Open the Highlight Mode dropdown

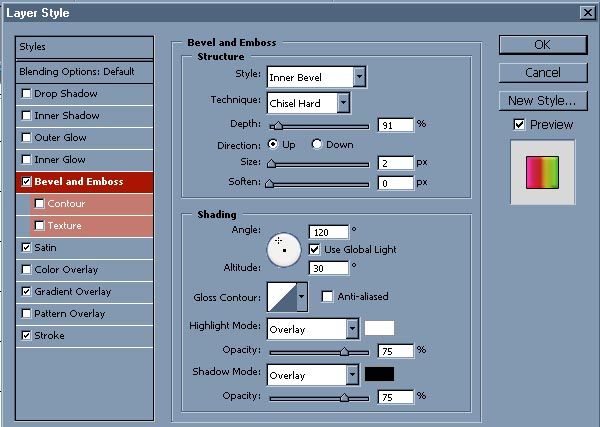click(313, 329)
